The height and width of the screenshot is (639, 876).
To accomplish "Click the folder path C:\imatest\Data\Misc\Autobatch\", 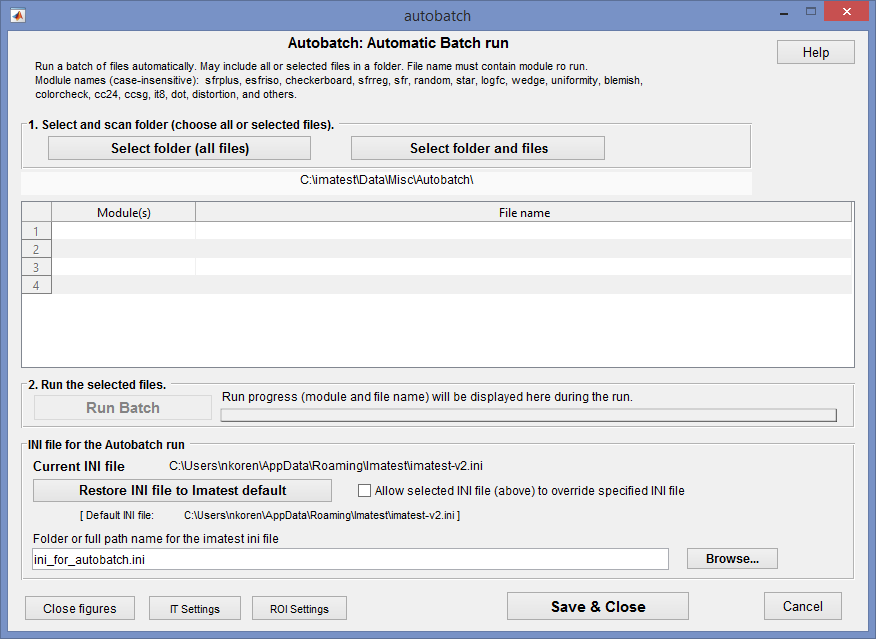I will 387,180.
